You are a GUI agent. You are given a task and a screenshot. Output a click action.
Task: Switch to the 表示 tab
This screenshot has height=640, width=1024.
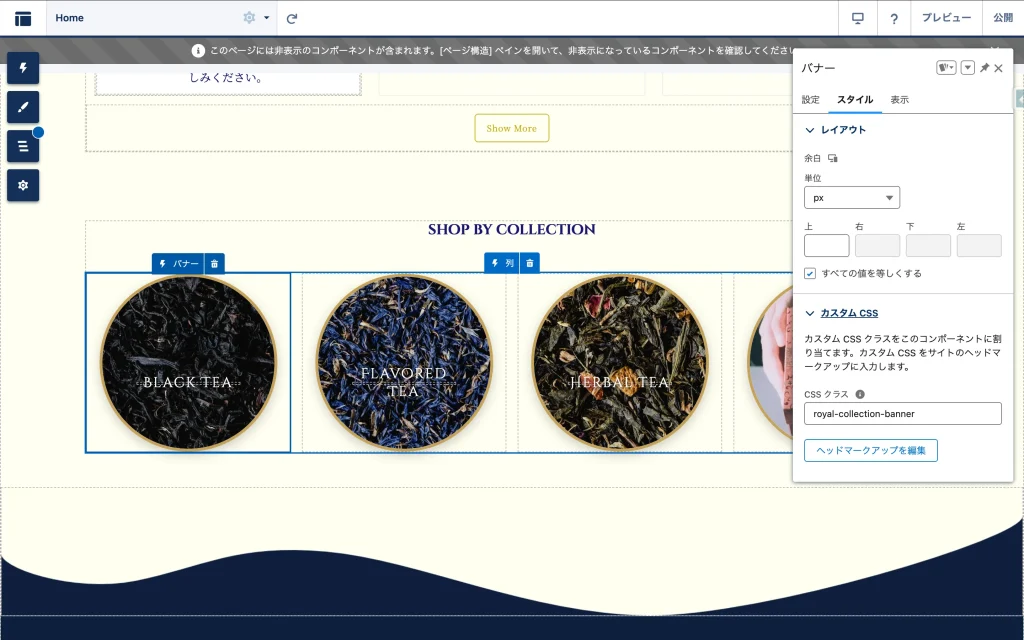[x=900, y=100]
